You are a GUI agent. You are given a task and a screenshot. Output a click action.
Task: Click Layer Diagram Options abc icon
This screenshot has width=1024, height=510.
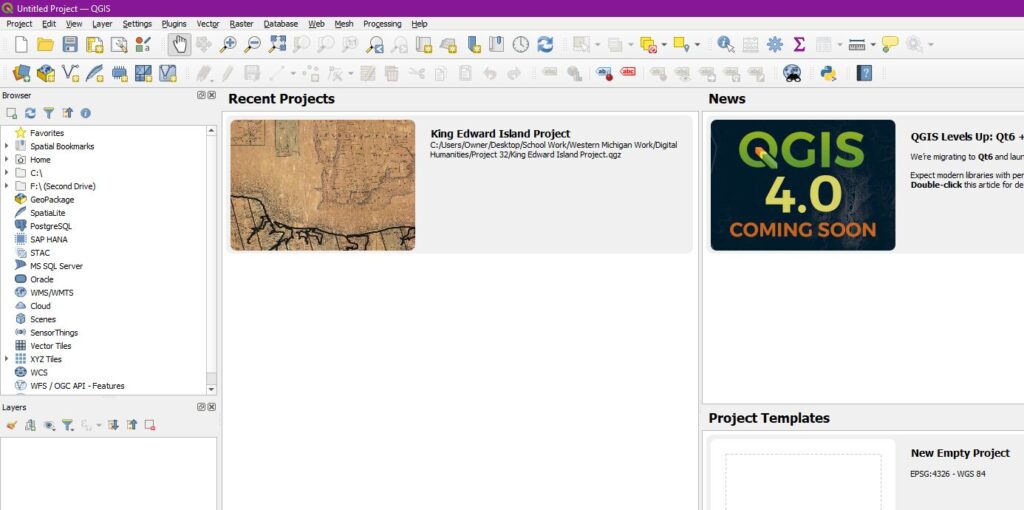[x=604, y=73]
